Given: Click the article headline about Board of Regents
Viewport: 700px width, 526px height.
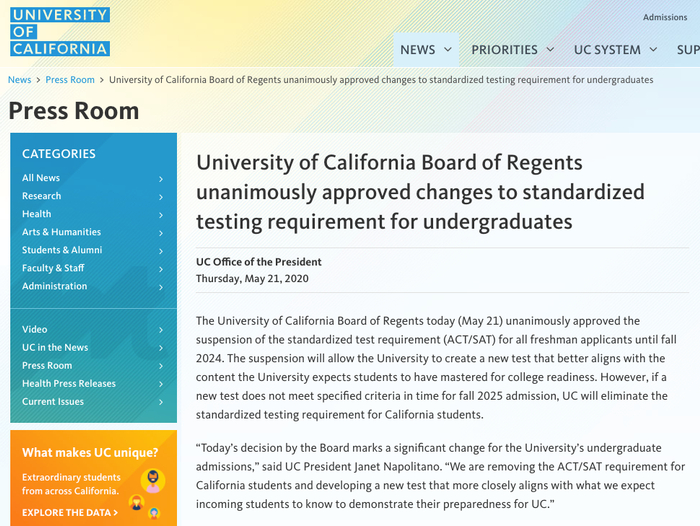Looking at the screenshot, I should click(x=420, y=192).
